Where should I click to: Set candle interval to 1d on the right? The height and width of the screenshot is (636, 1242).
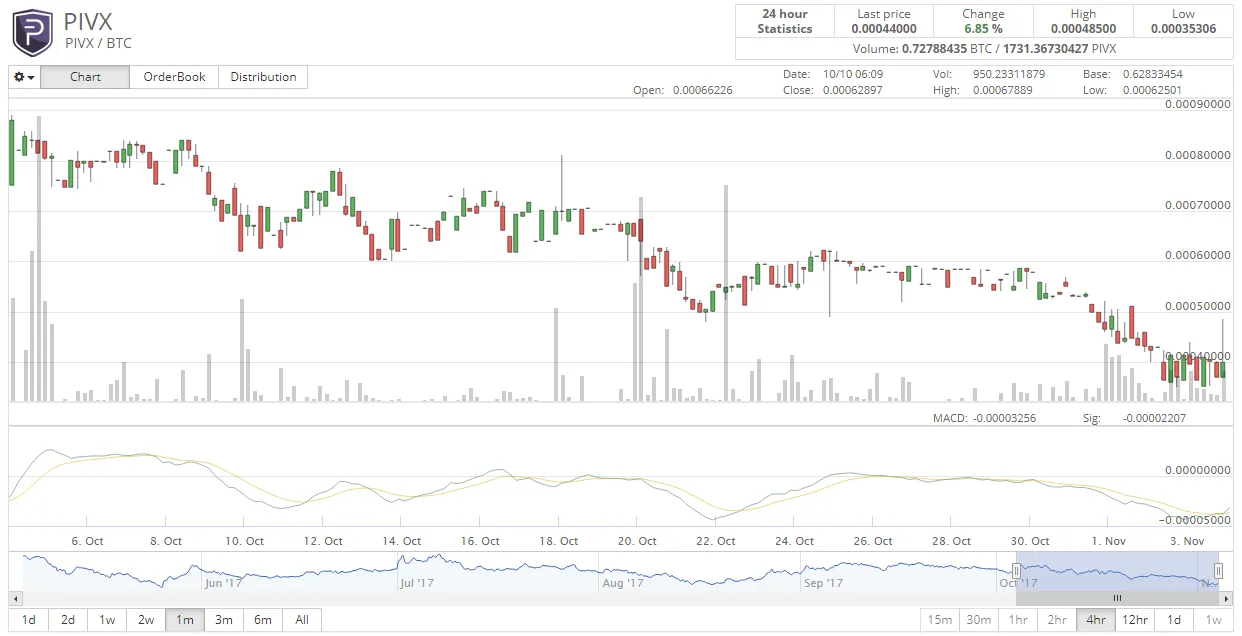point(1174,620)
